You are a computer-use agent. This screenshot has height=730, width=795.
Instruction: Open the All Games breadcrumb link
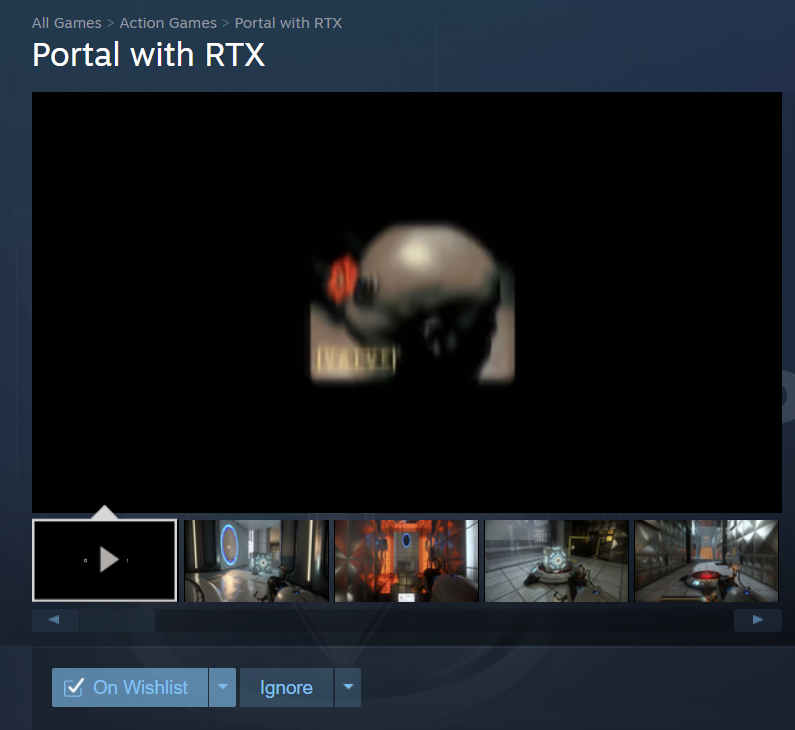[66, 23]
